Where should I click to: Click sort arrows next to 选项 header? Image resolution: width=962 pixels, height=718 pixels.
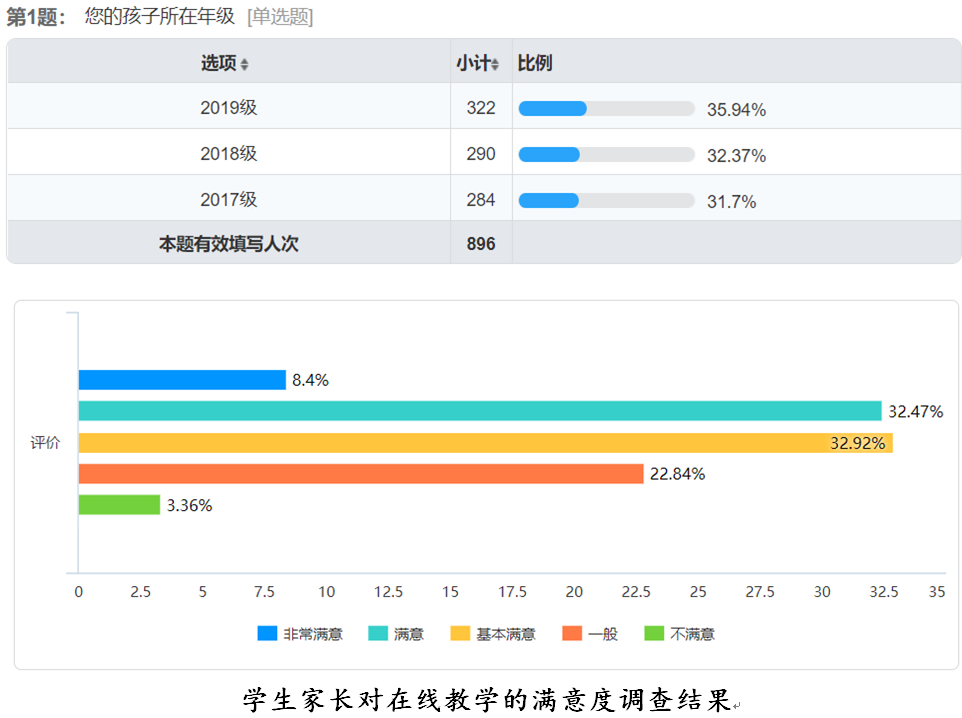pos(245,65)
